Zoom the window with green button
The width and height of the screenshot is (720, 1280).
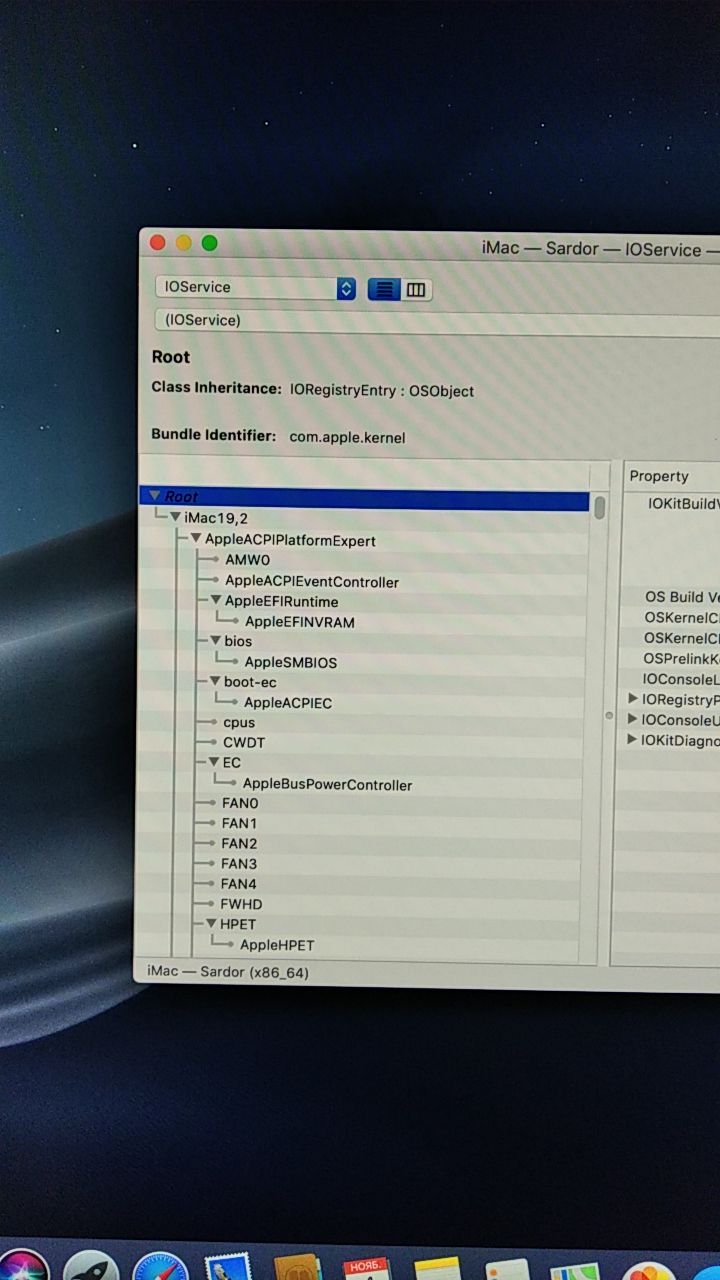[209, 242]
